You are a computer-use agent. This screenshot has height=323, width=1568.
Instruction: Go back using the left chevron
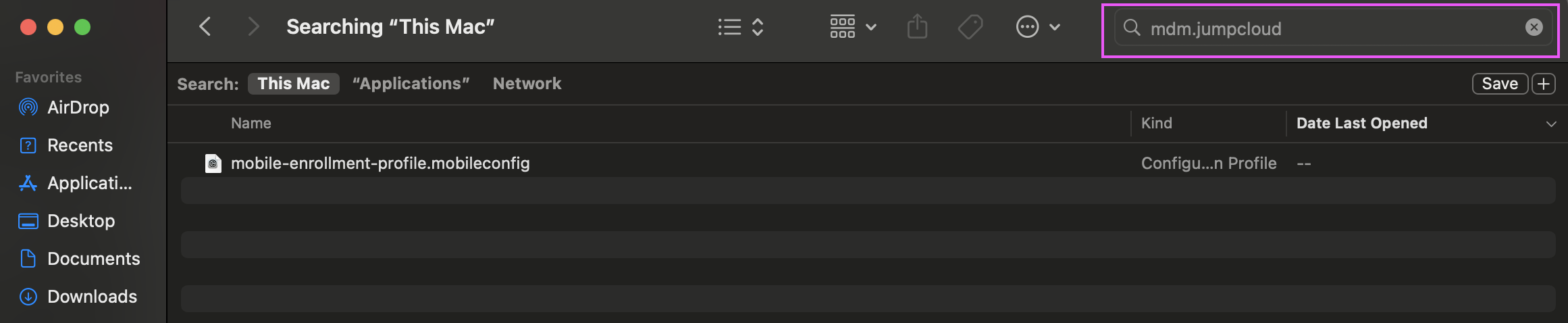(x=205, y=27)
